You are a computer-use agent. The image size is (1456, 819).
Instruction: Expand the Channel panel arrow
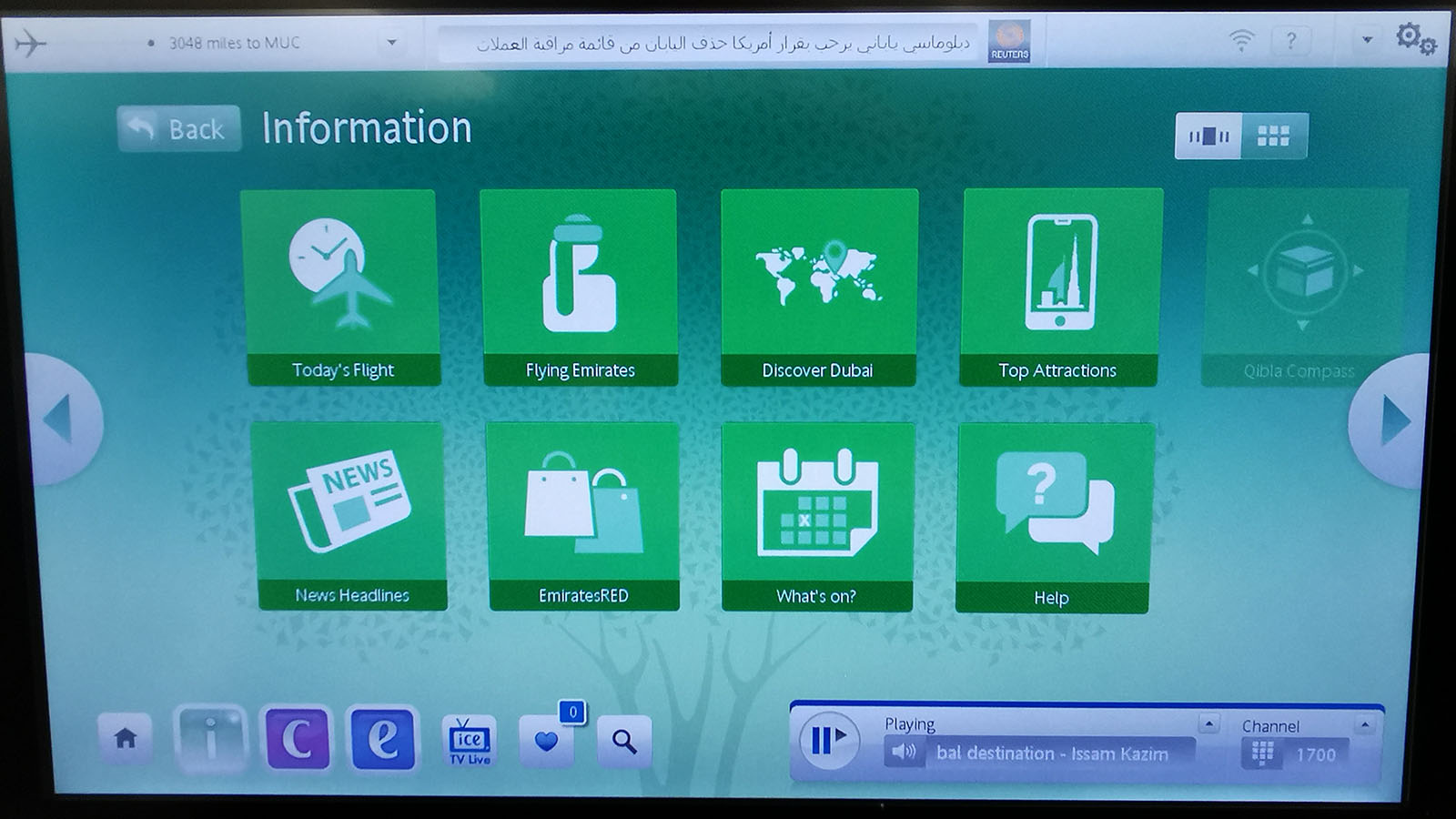click(x=1364, y=725)
